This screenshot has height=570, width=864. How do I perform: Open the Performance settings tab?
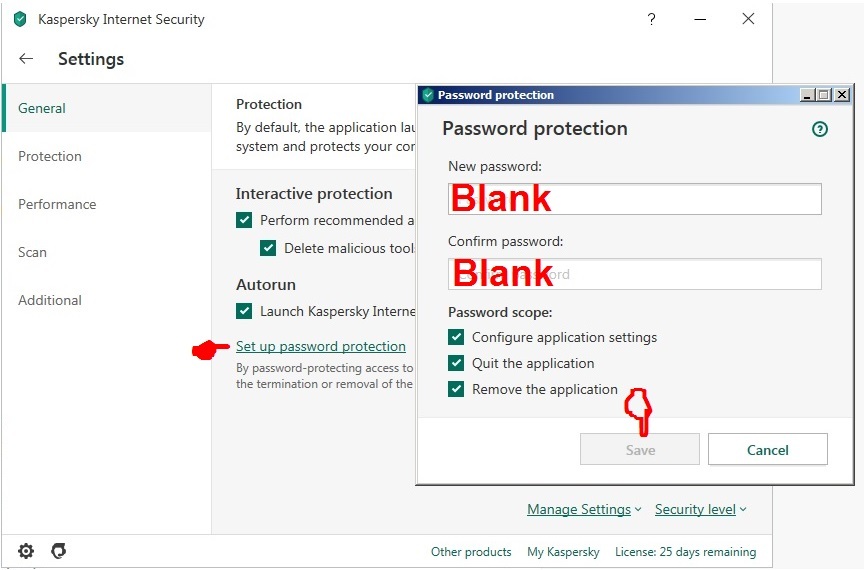pyautogui.click(x=57, y=204)
